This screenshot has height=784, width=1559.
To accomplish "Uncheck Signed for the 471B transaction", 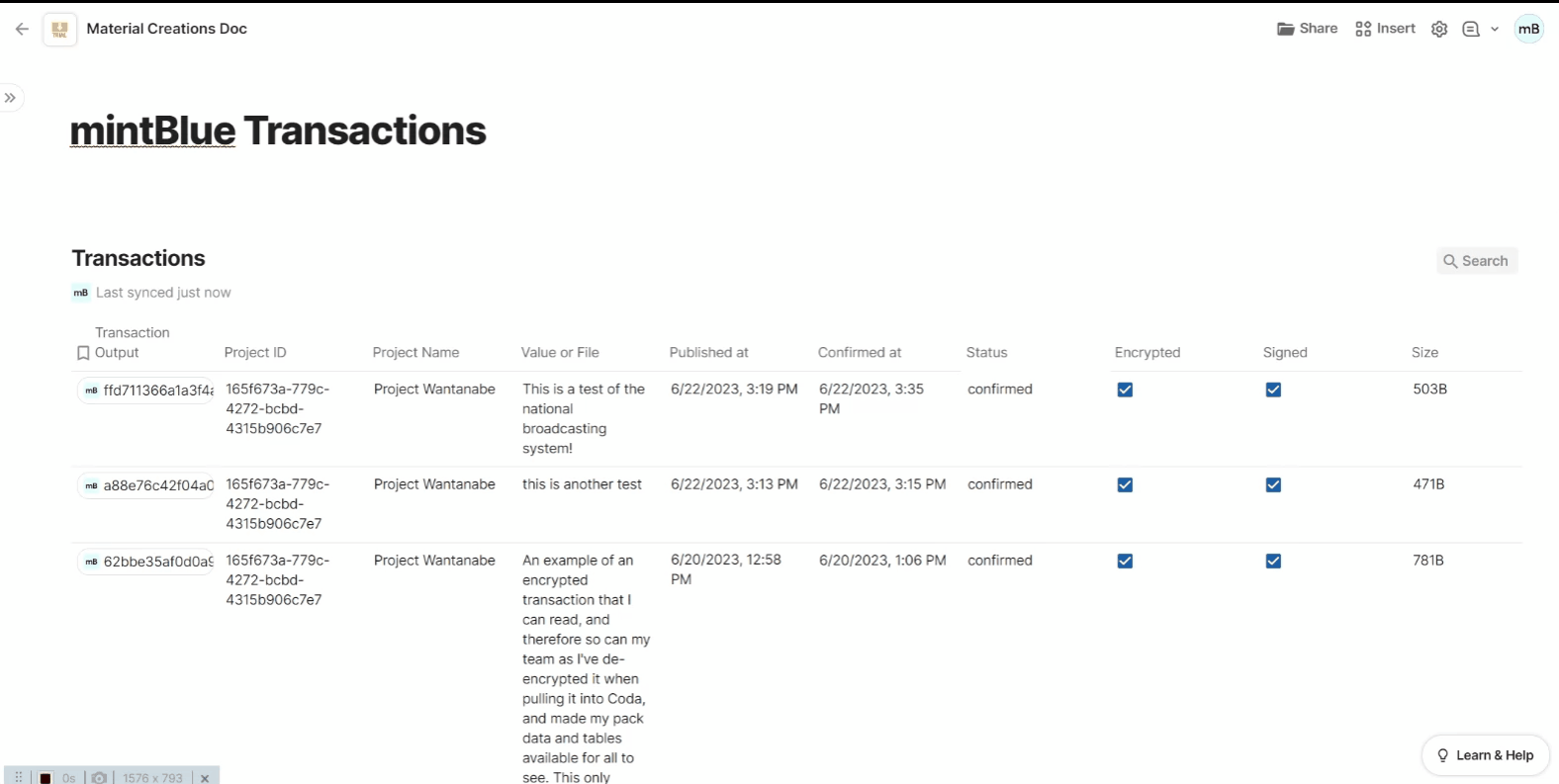I will (1273, 484).
